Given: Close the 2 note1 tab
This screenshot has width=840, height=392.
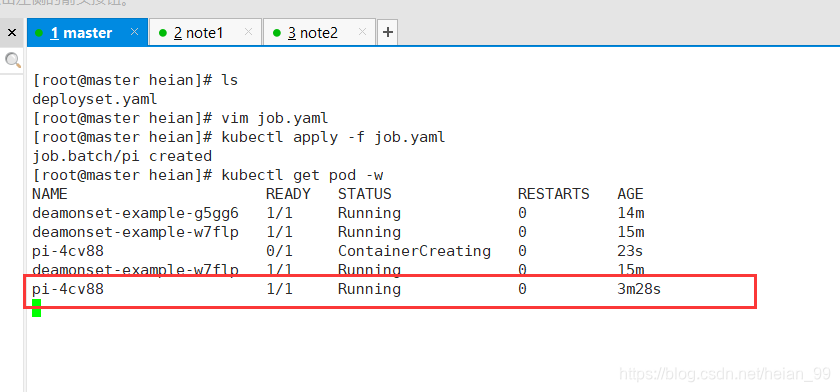Looking at the screenshot, I should point(248,32).
